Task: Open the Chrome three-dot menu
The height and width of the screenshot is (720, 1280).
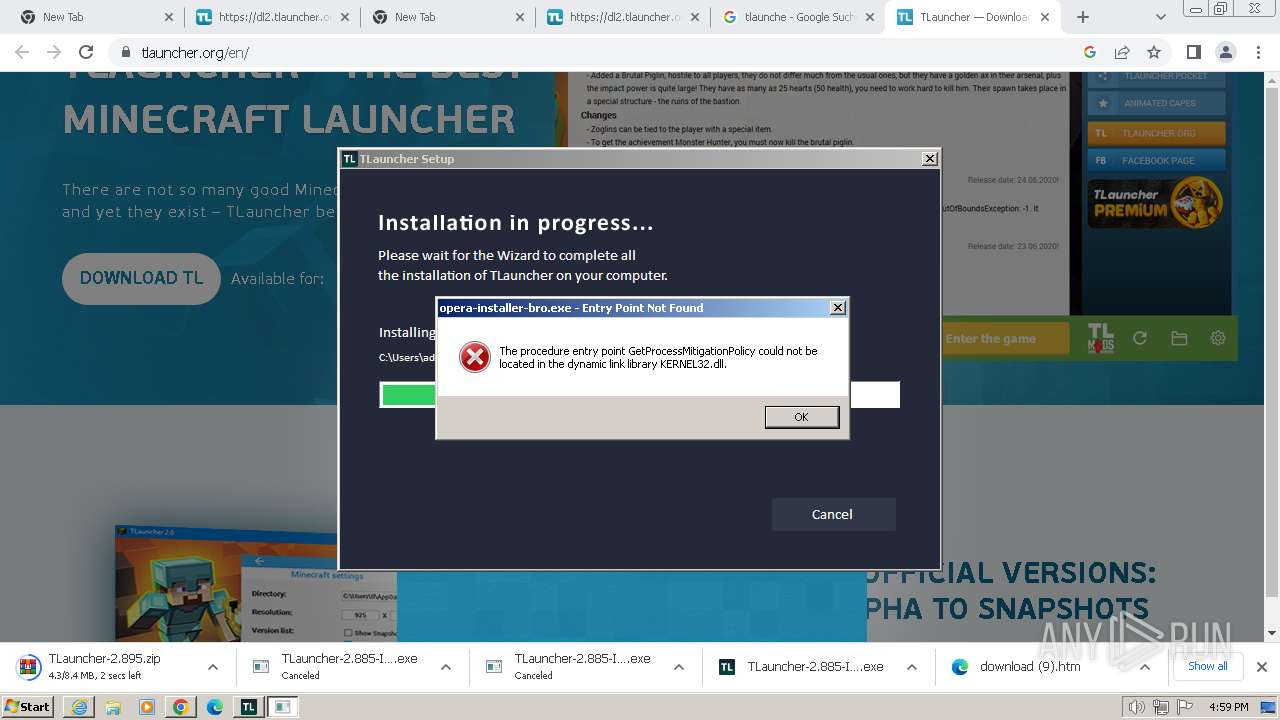Action: [x=1258, y=52]
